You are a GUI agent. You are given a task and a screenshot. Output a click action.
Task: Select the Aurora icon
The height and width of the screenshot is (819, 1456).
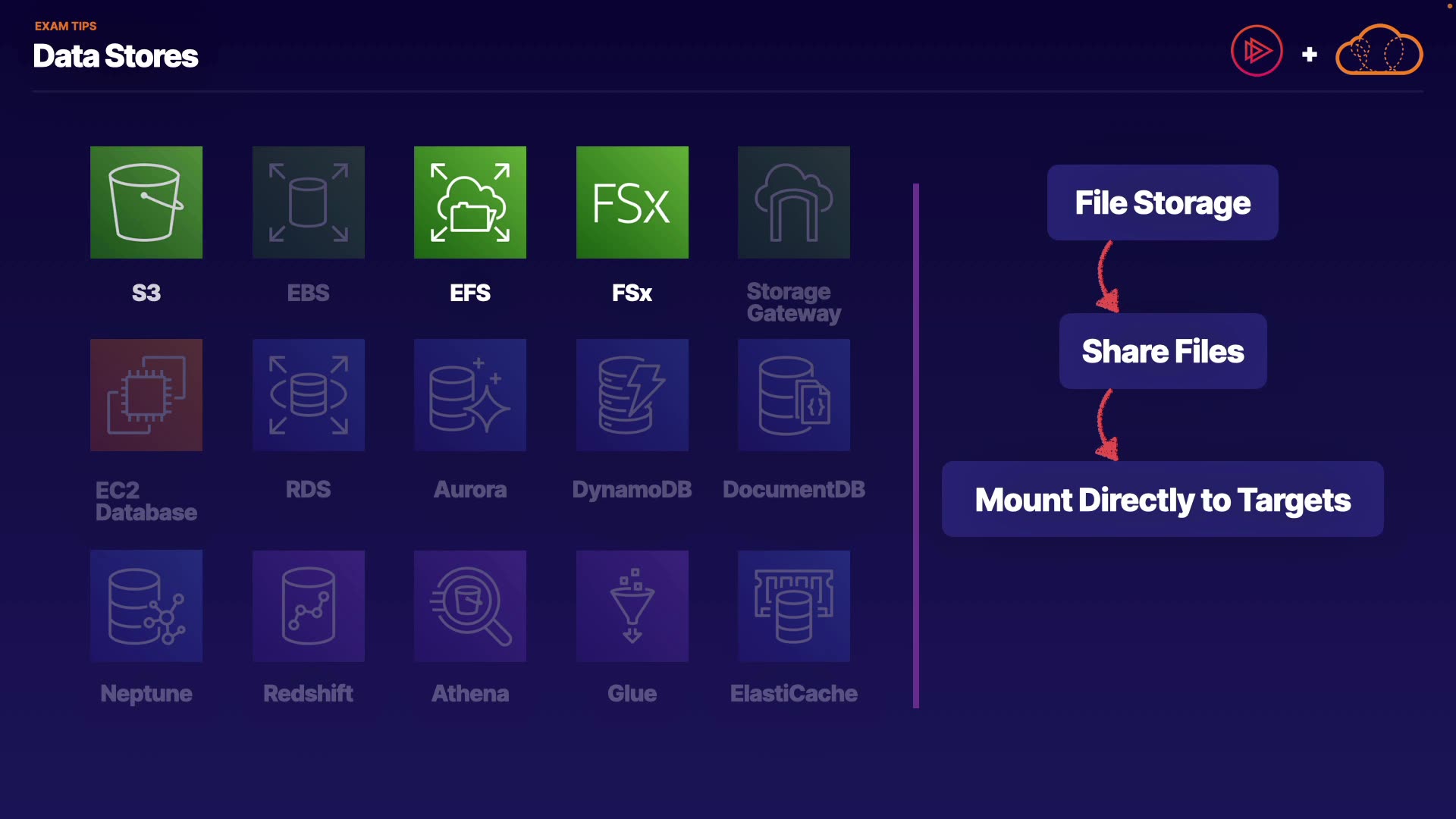tap(470, 395)
